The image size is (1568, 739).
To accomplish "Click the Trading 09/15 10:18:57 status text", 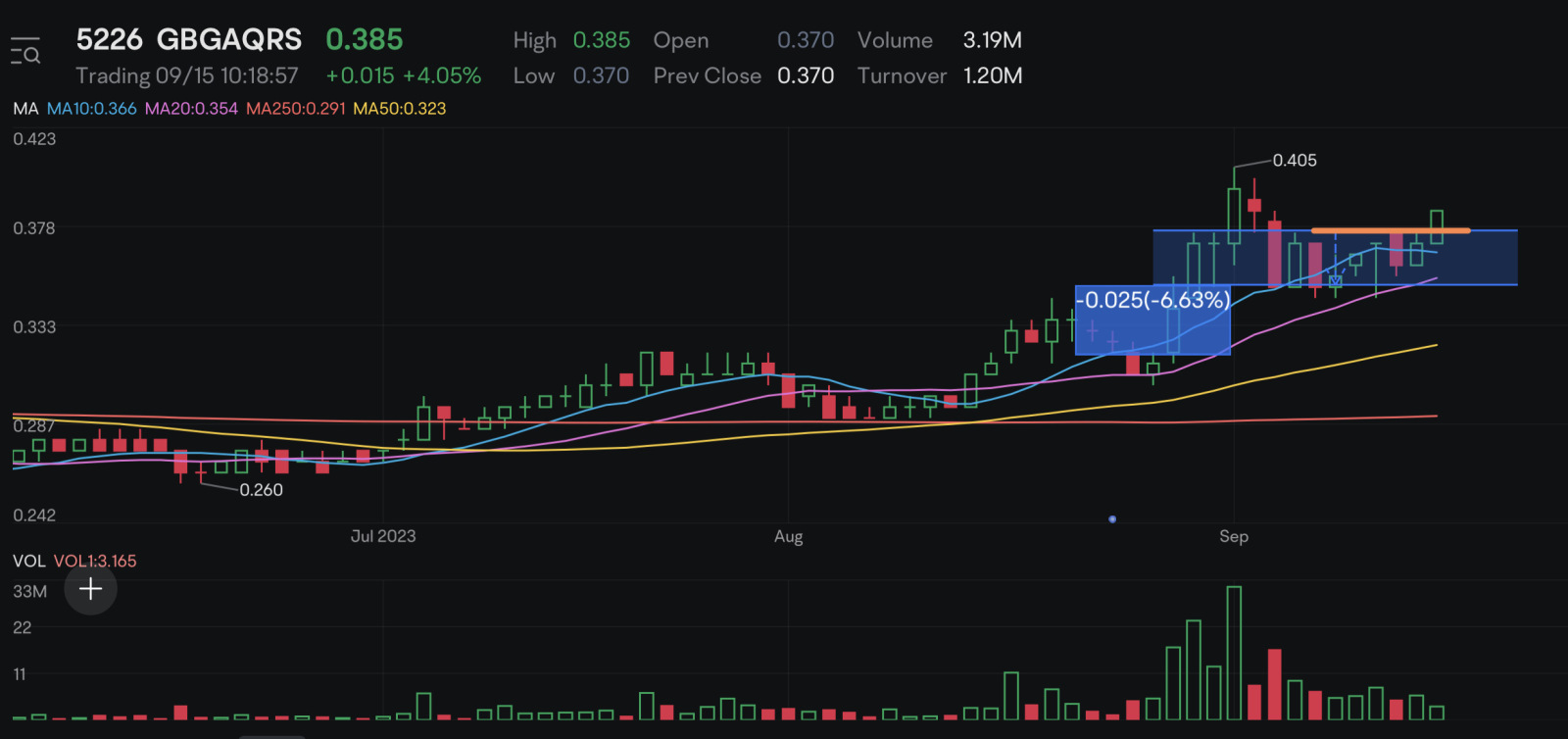I will coord(187,75).
